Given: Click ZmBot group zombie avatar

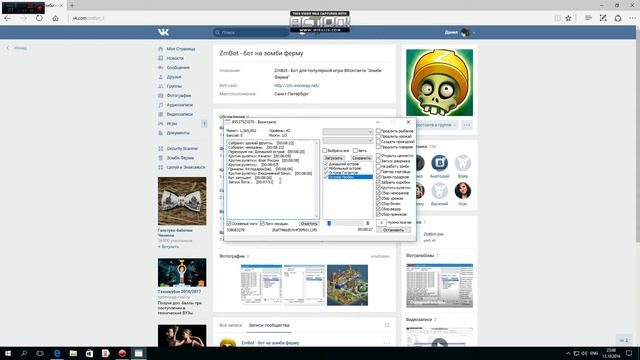Looking at the screenshot, I should [440, 82].
